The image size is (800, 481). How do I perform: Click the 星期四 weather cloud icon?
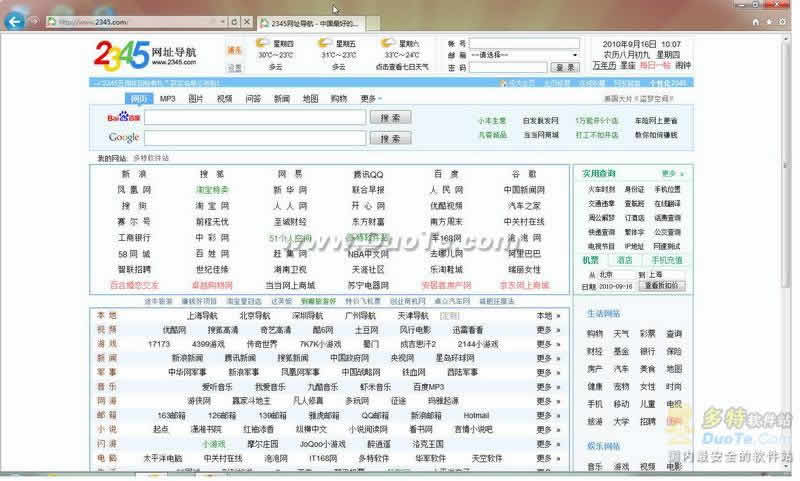[x=262, y=43]
